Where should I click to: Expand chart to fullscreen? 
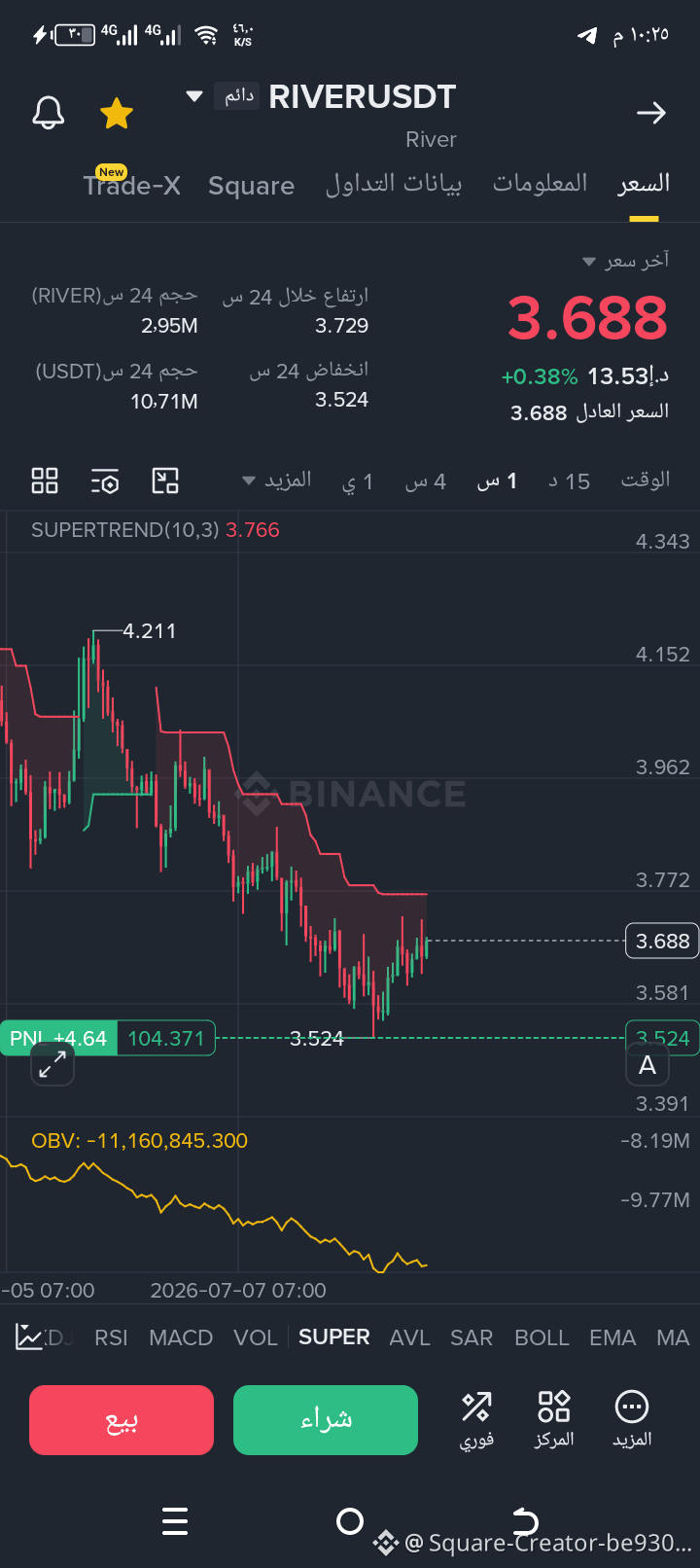pyautogui.click(x=52, y=1066)
